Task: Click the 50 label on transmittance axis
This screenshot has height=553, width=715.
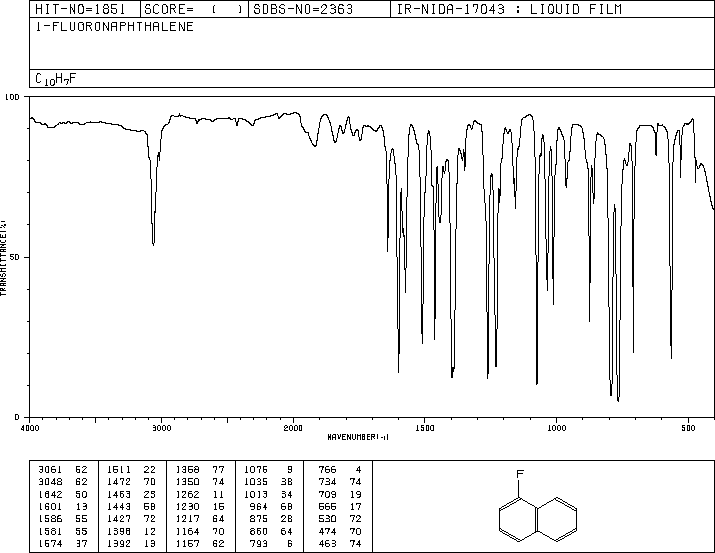Action: [15, 257]
